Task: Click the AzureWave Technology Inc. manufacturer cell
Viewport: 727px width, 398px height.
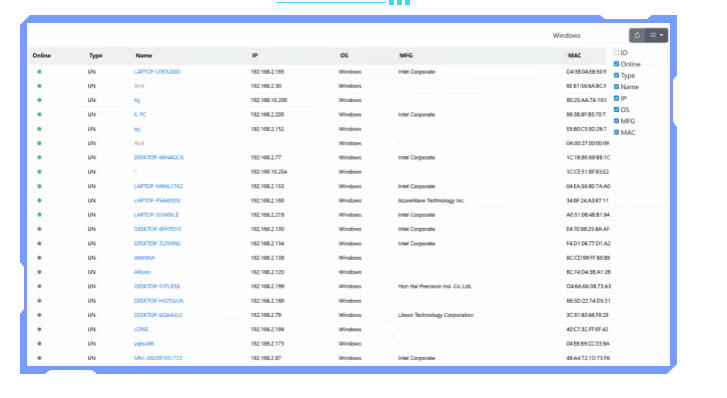Action: (431, 200)
